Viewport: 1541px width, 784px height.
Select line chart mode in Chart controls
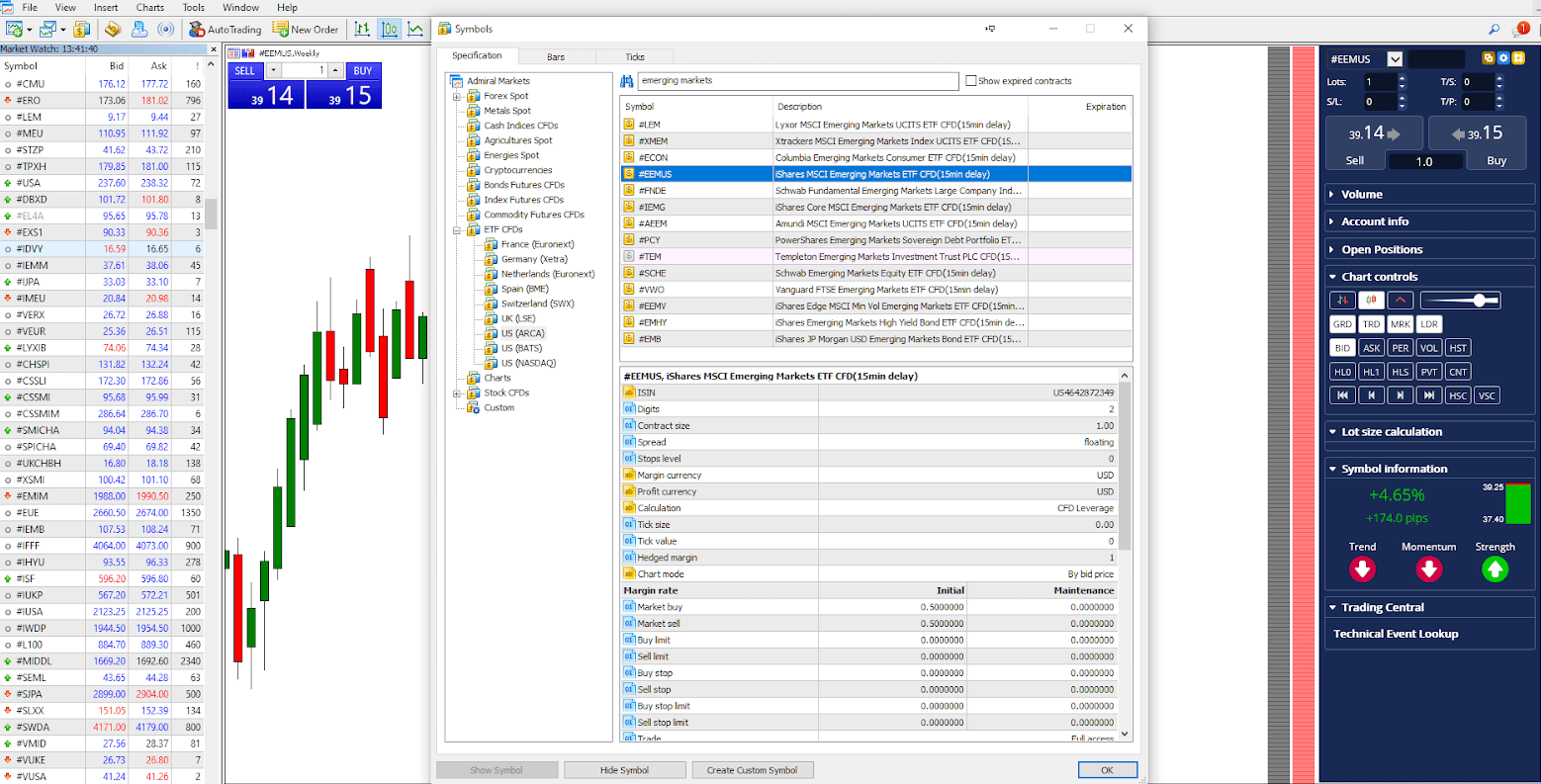(1400, 300)
